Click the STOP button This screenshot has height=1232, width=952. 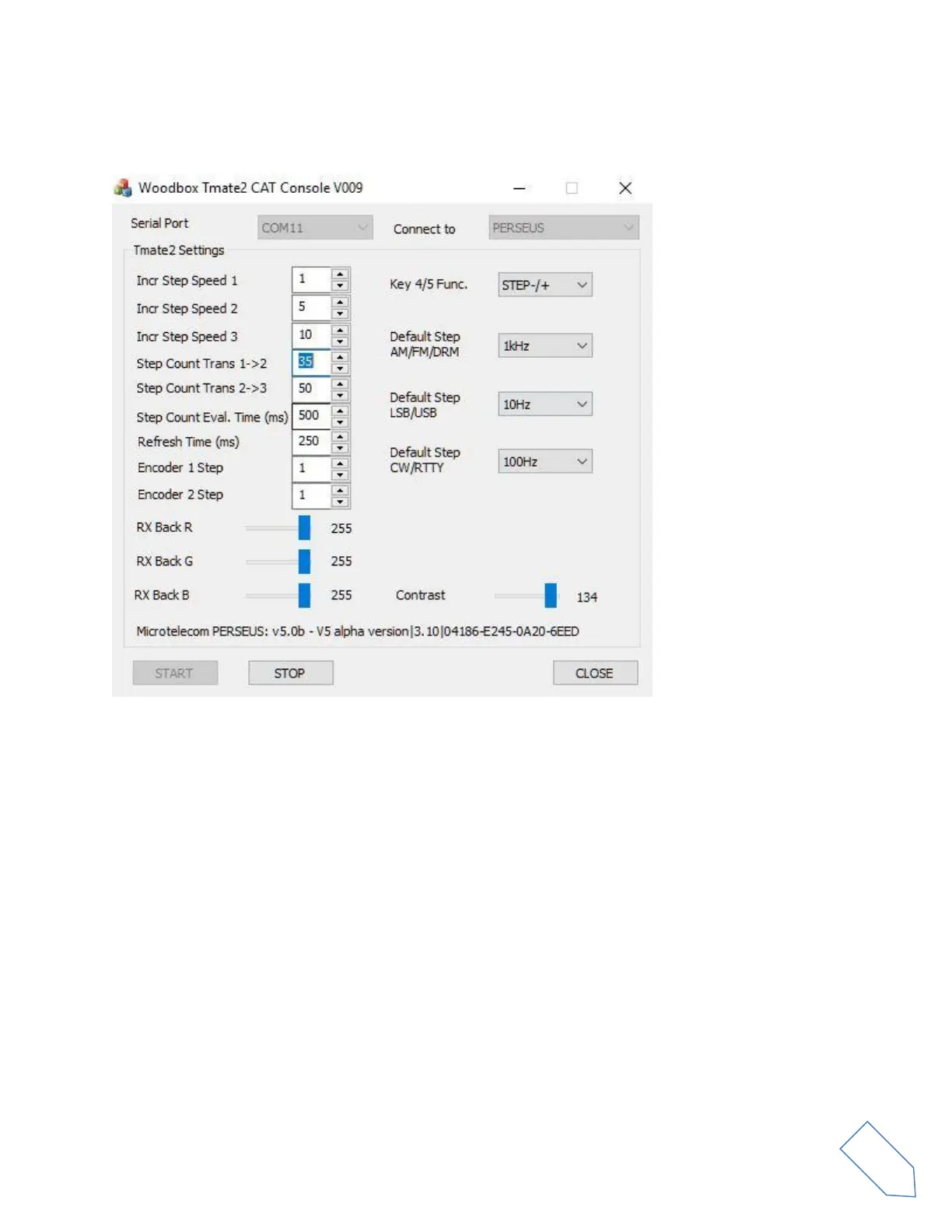tap(290, 673)
